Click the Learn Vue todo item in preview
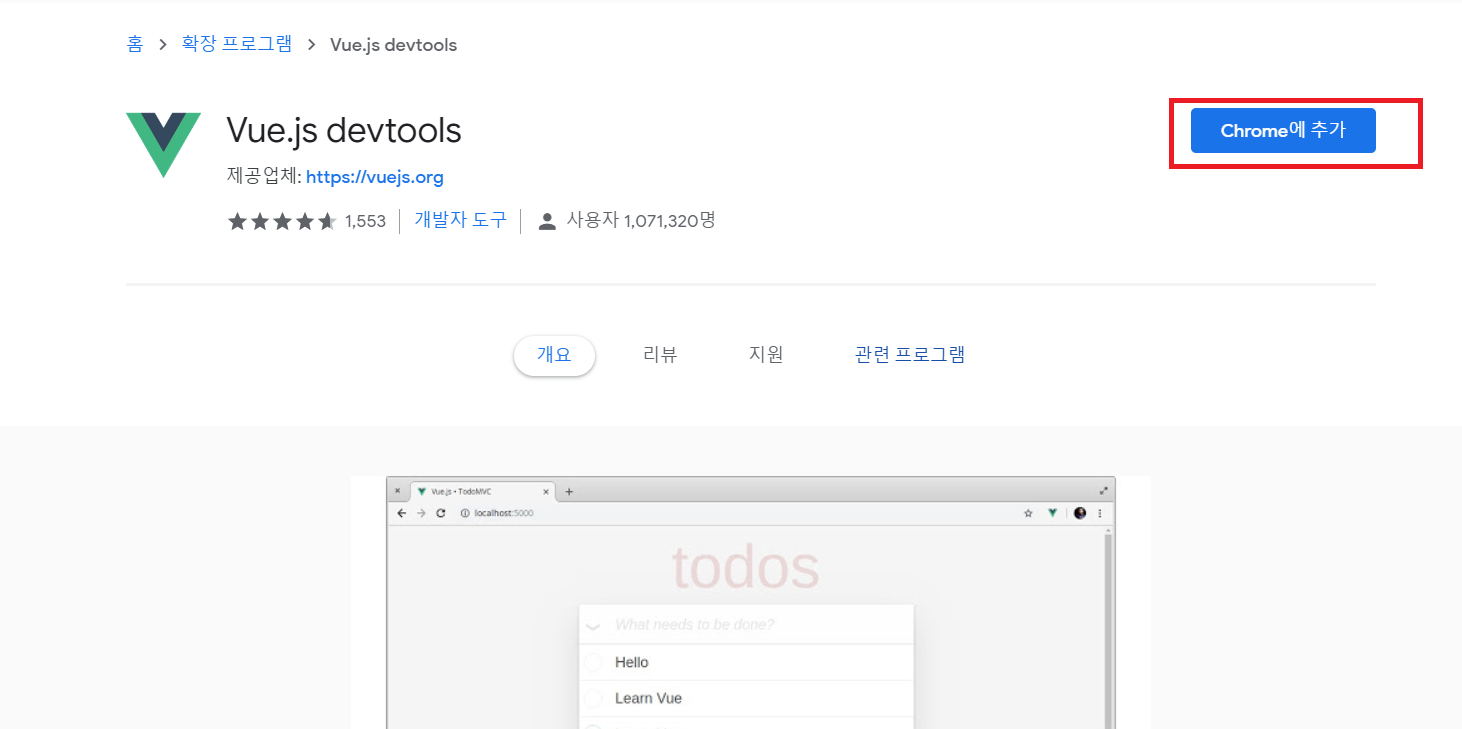This screenshot has height=729, width=1462. point(746,698)
